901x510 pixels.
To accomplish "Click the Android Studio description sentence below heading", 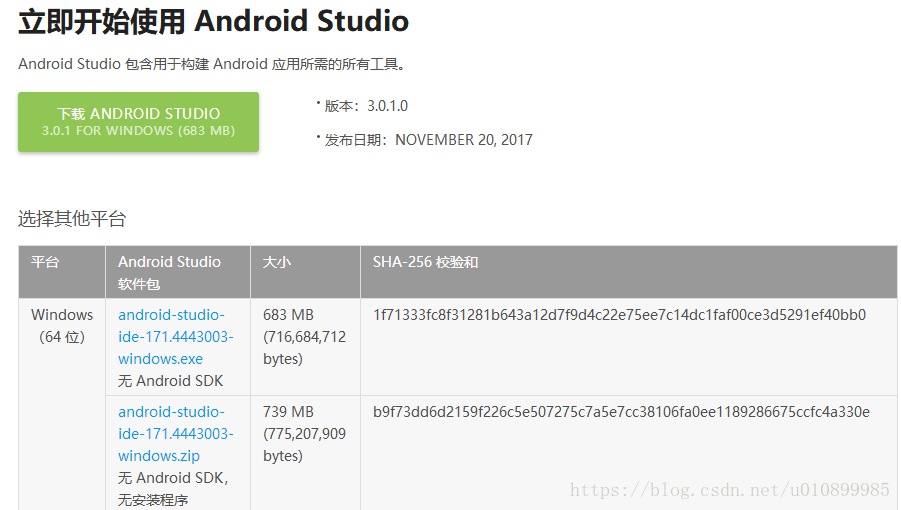I will [212, 64].
